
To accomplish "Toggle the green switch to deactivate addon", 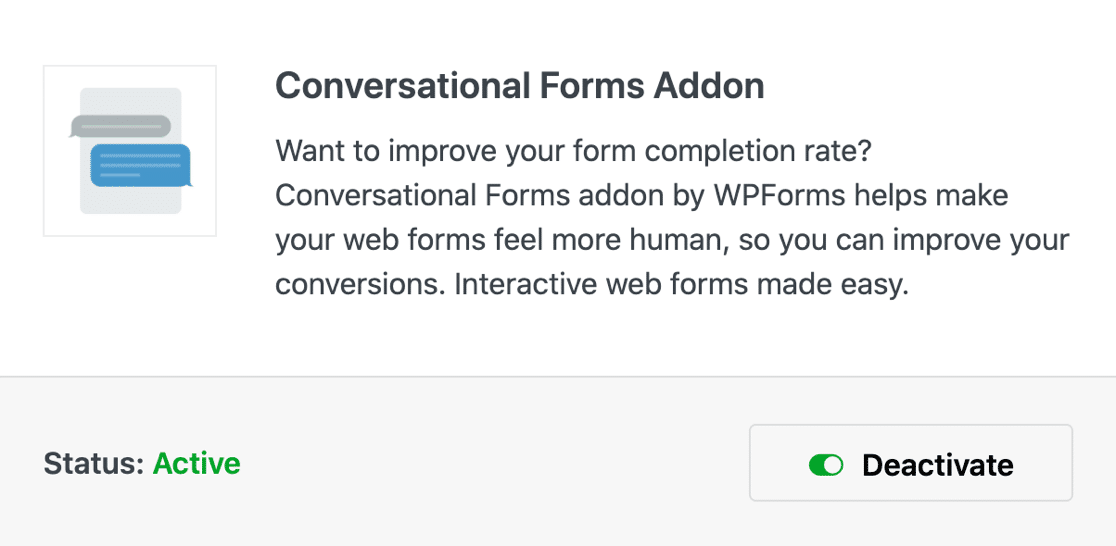I will (826, 465).
